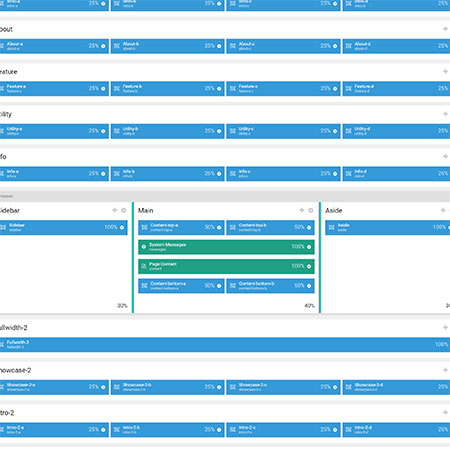This screenshot has height=450, width=450.
Task: Open settings for the Showcase-2-b particle
Action: (x=219, y=387)
